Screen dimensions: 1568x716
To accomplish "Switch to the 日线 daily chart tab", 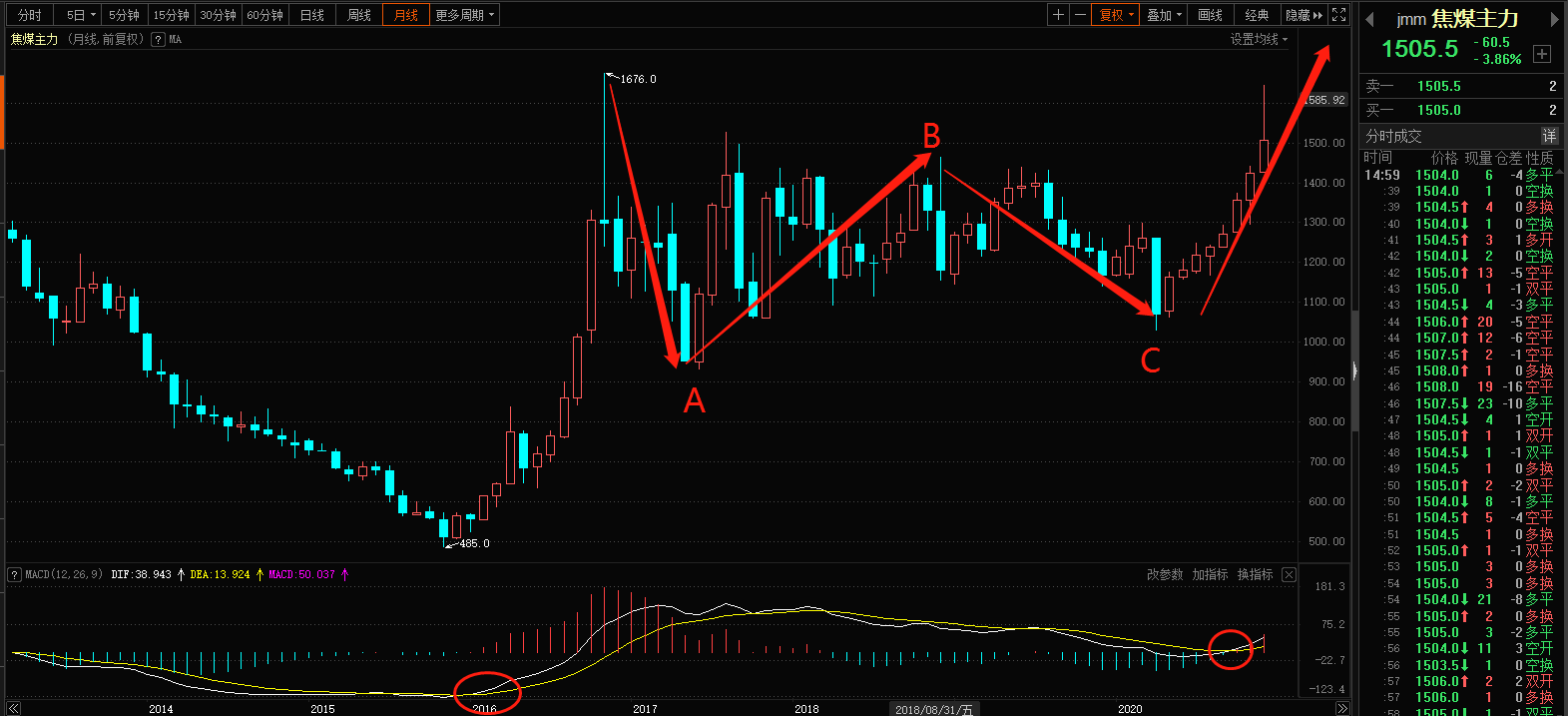I will point(312,15).
